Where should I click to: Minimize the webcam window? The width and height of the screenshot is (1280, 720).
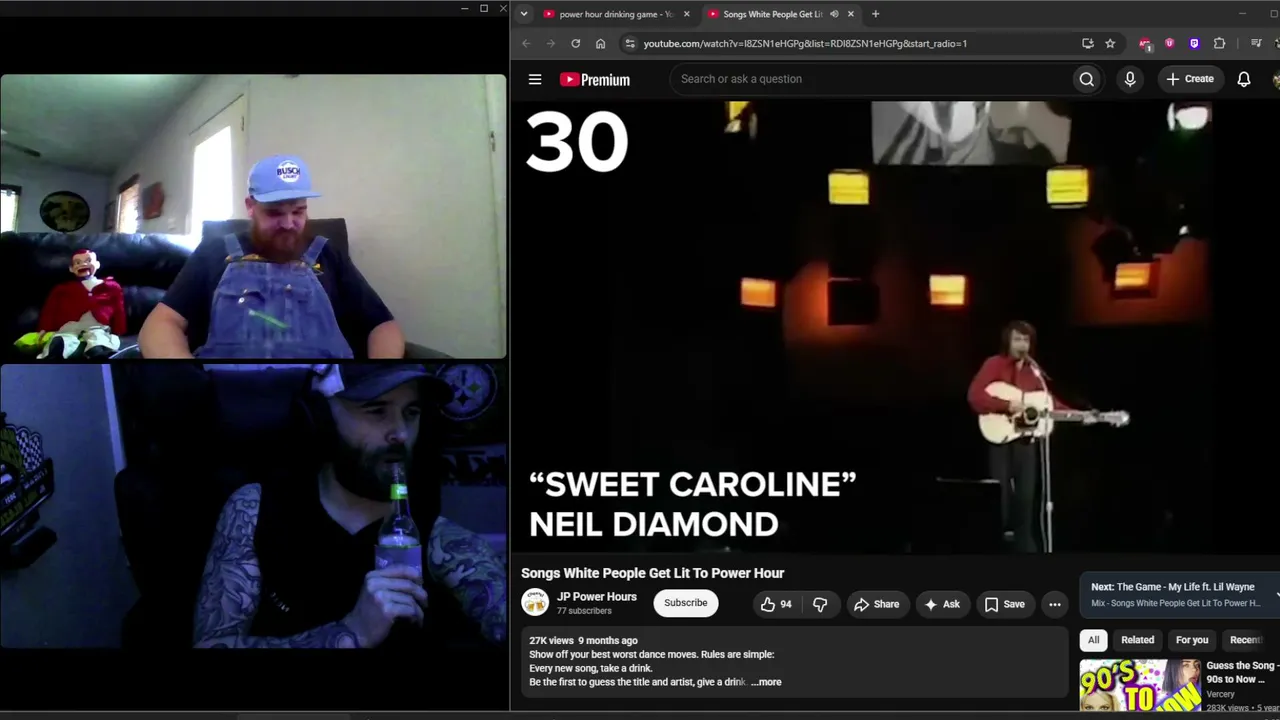coord(465,9)
